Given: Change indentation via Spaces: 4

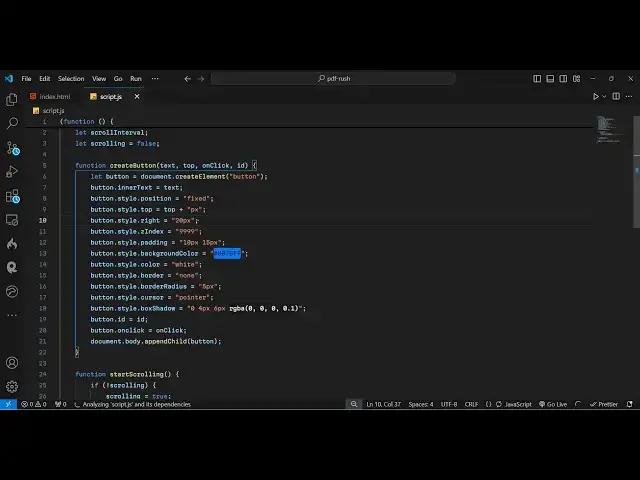Looking at the screenshot, I should tap(421, 404).
